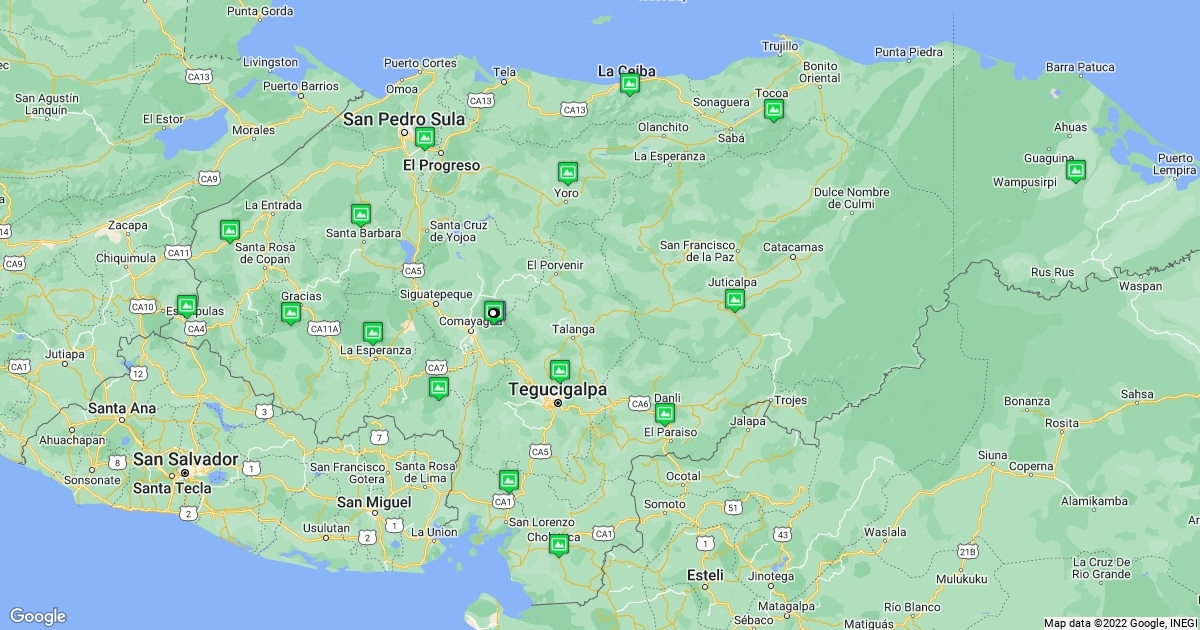1200x630 pixels.
Task: Click the marker near Wampusirpi
Action: pos(1077,171)
